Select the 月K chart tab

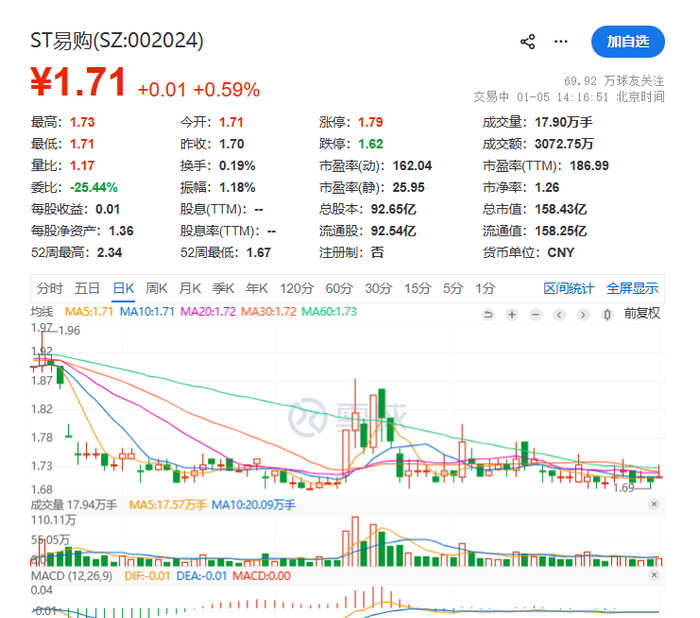click(x=190, y=288)
